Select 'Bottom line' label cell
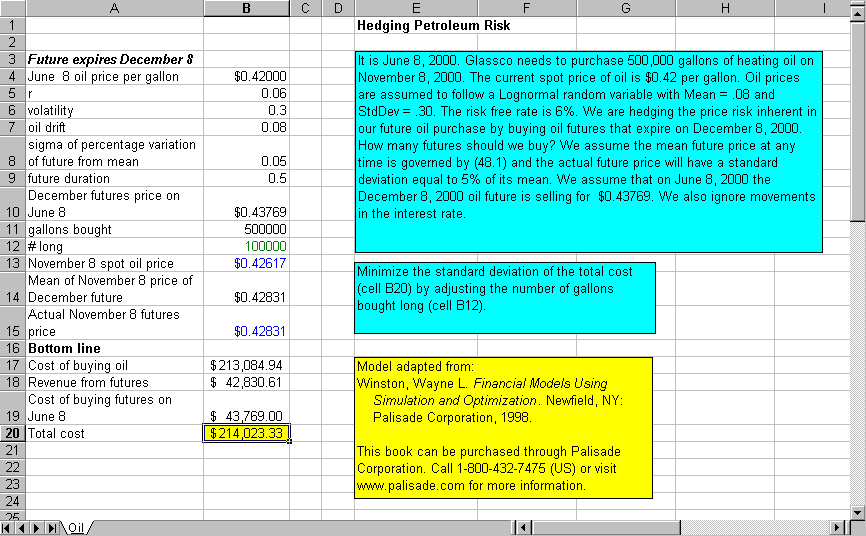This screenshot has width=866, height=536. (114, 348)
